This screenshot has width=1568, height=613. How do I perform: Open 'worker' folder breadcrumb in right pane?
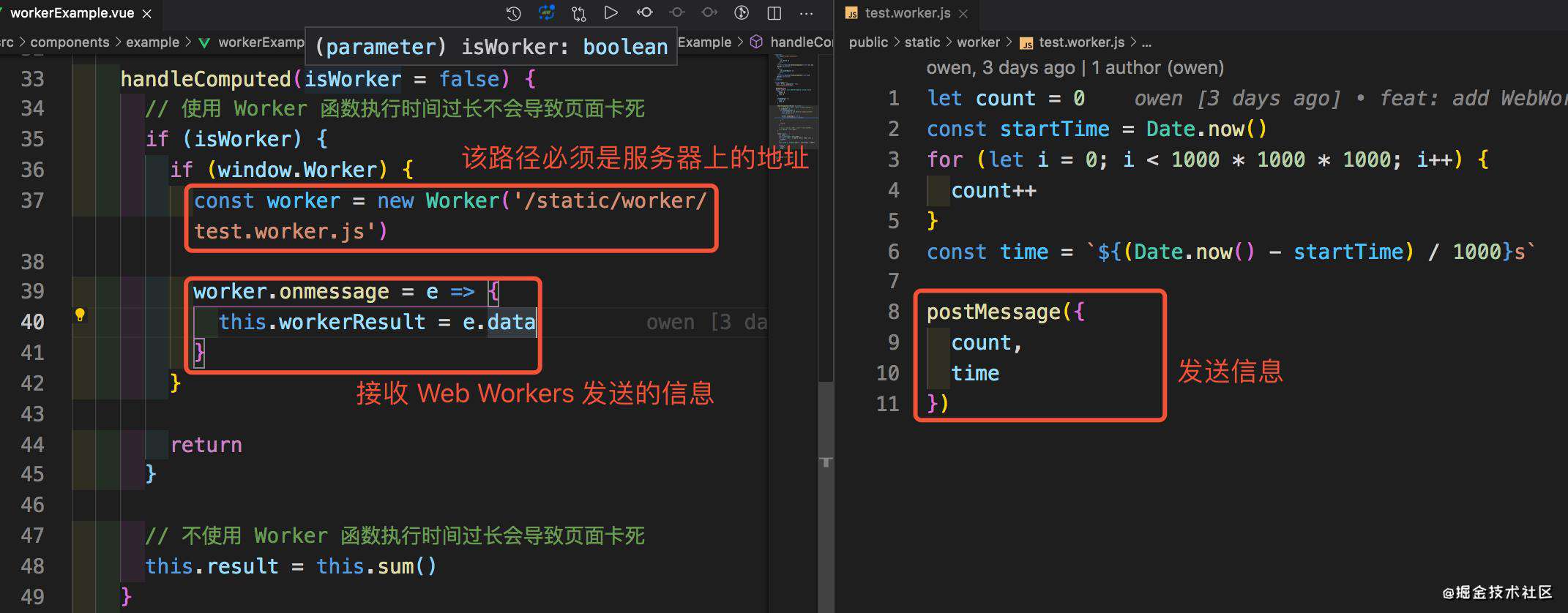pyautogui.click(x=978, y=42)
